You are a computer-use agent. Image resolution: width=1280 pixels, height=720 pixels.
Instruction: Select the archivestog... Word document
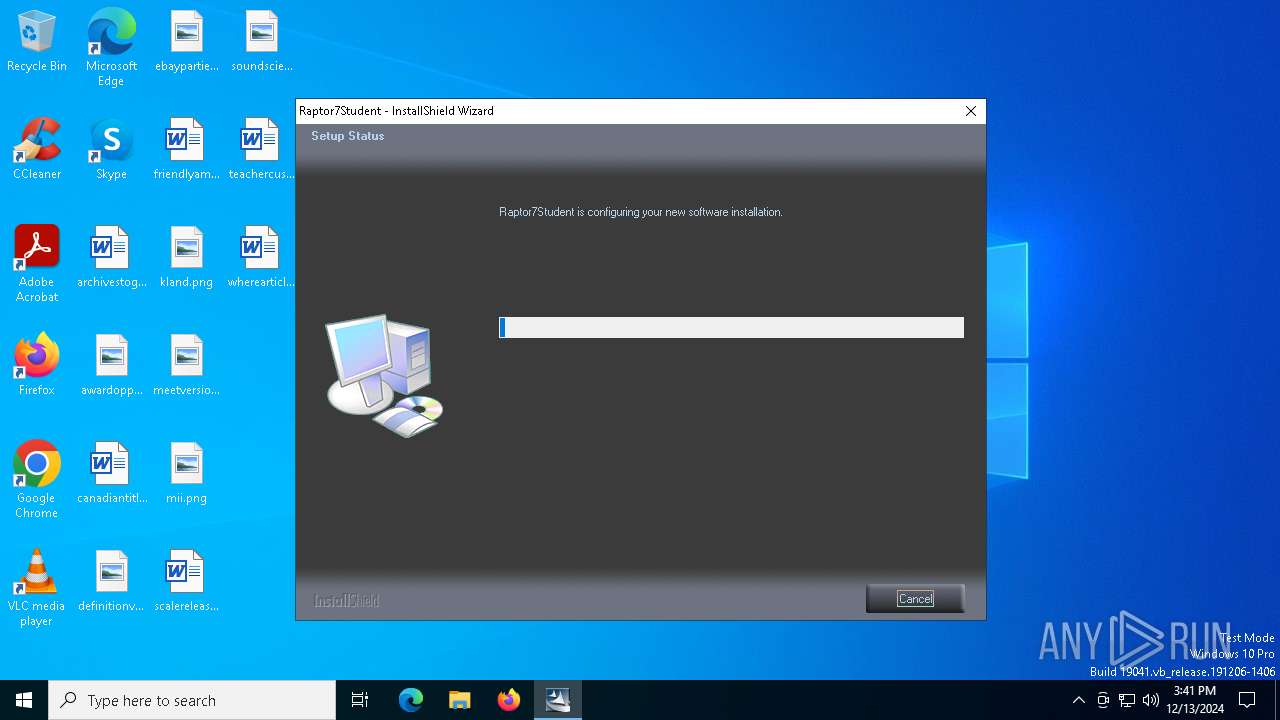(x=111, y=258)
